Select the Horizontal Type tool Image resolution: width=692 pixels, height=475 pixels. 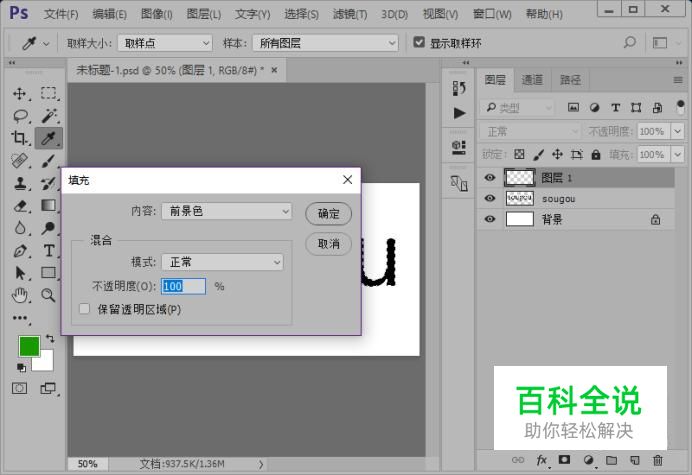click(x=49, y=251)
